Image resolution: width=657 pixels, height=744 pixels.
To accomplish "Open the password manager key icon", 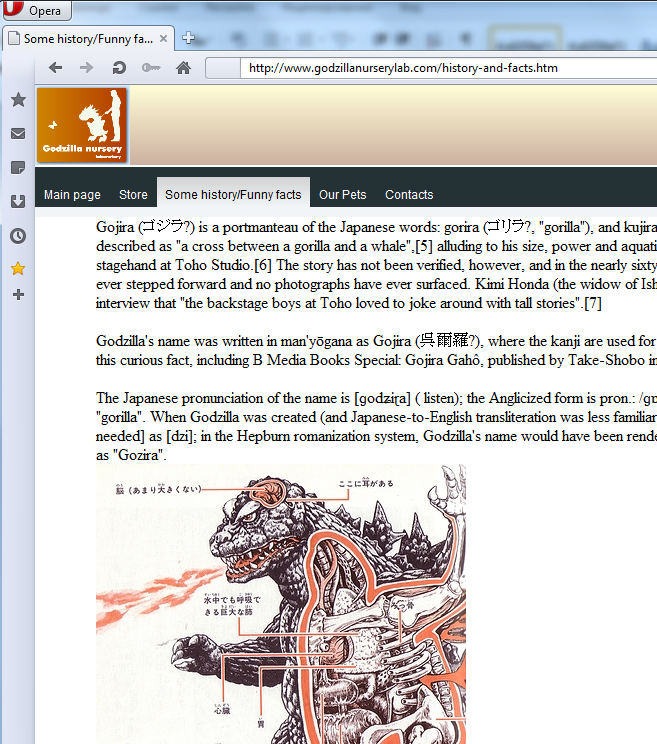I will pos(151,68).
